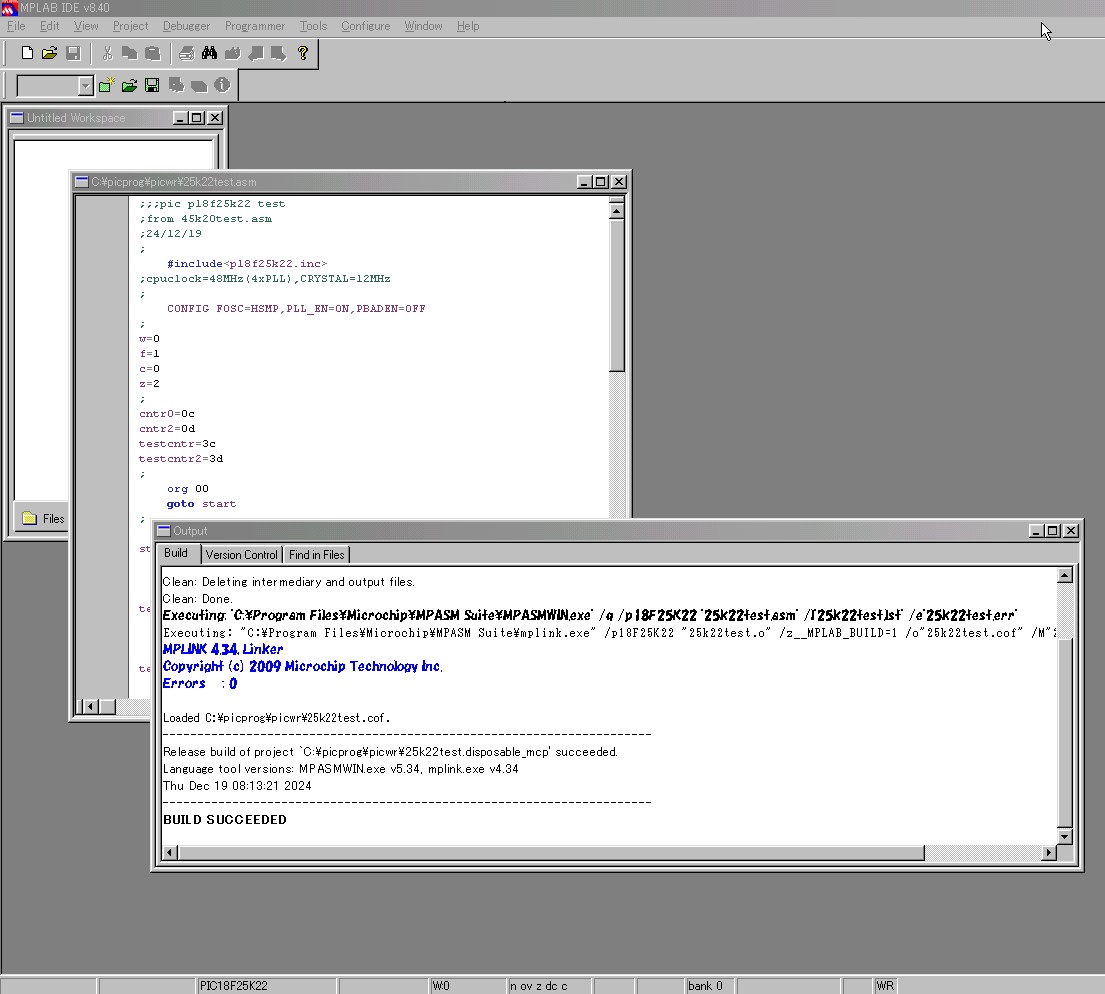Viewport: 1105px width, 994px height.
Task: Switch to the Version Control tab
Action: coord(242,555)
